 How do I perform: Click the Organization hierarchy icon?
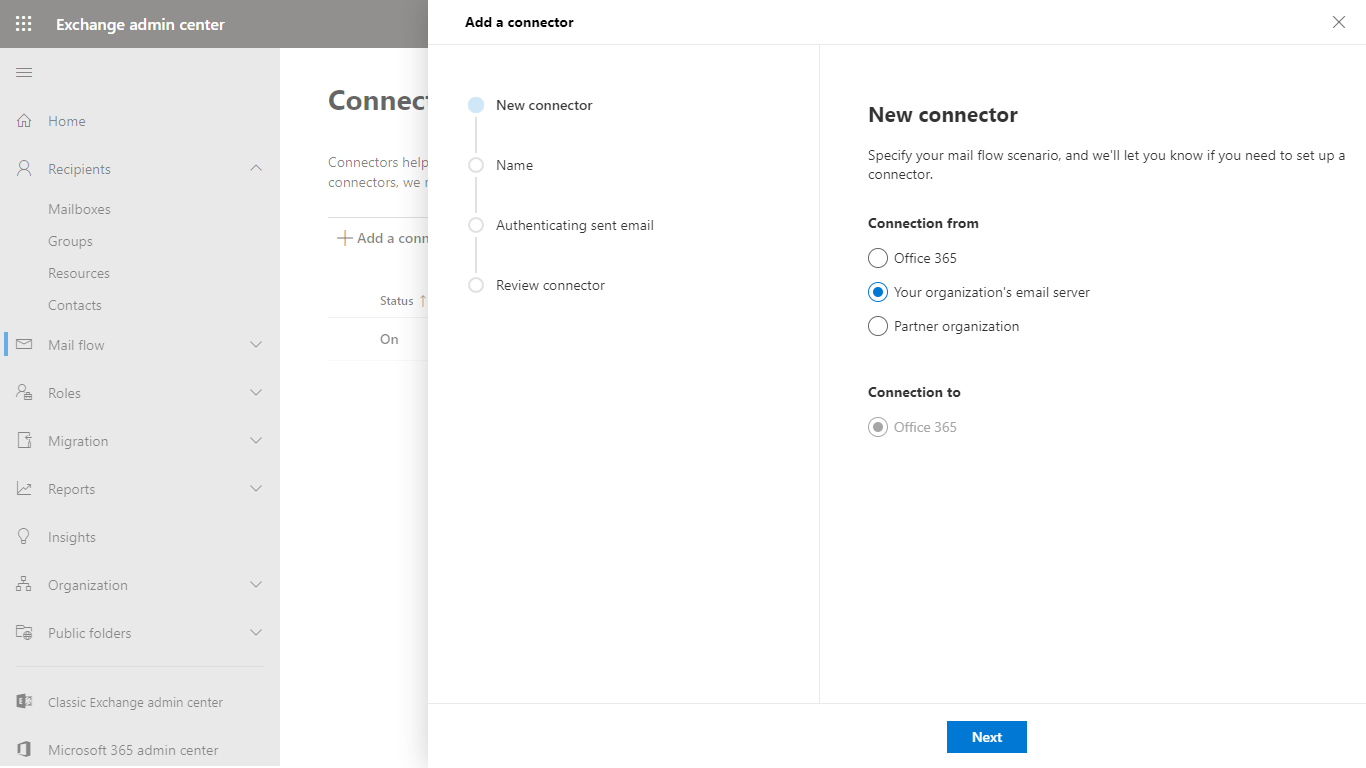pos(25,585)
